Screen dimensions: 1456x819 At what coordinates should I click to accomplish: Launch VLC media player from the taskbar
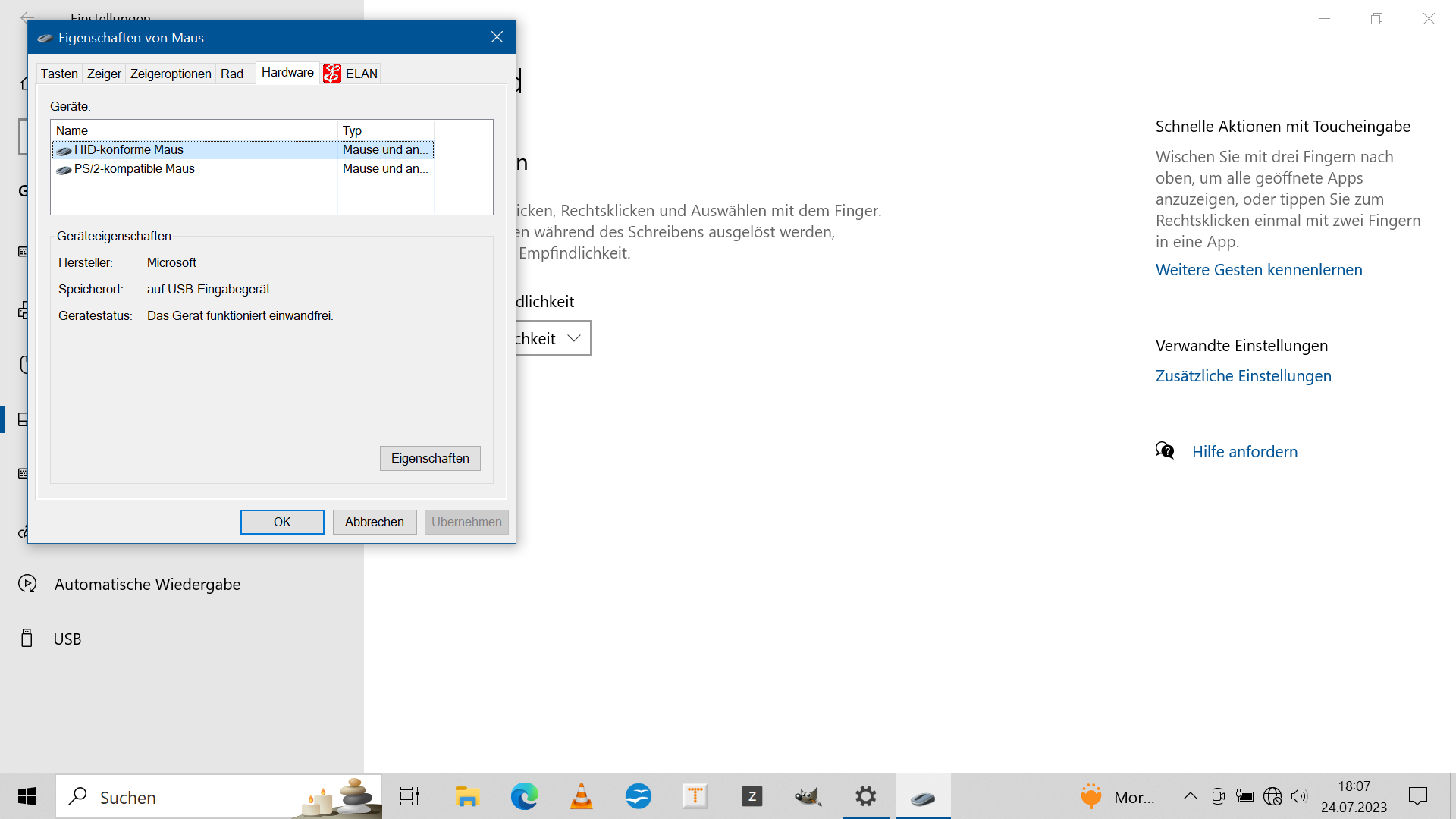tap(581, 796)
